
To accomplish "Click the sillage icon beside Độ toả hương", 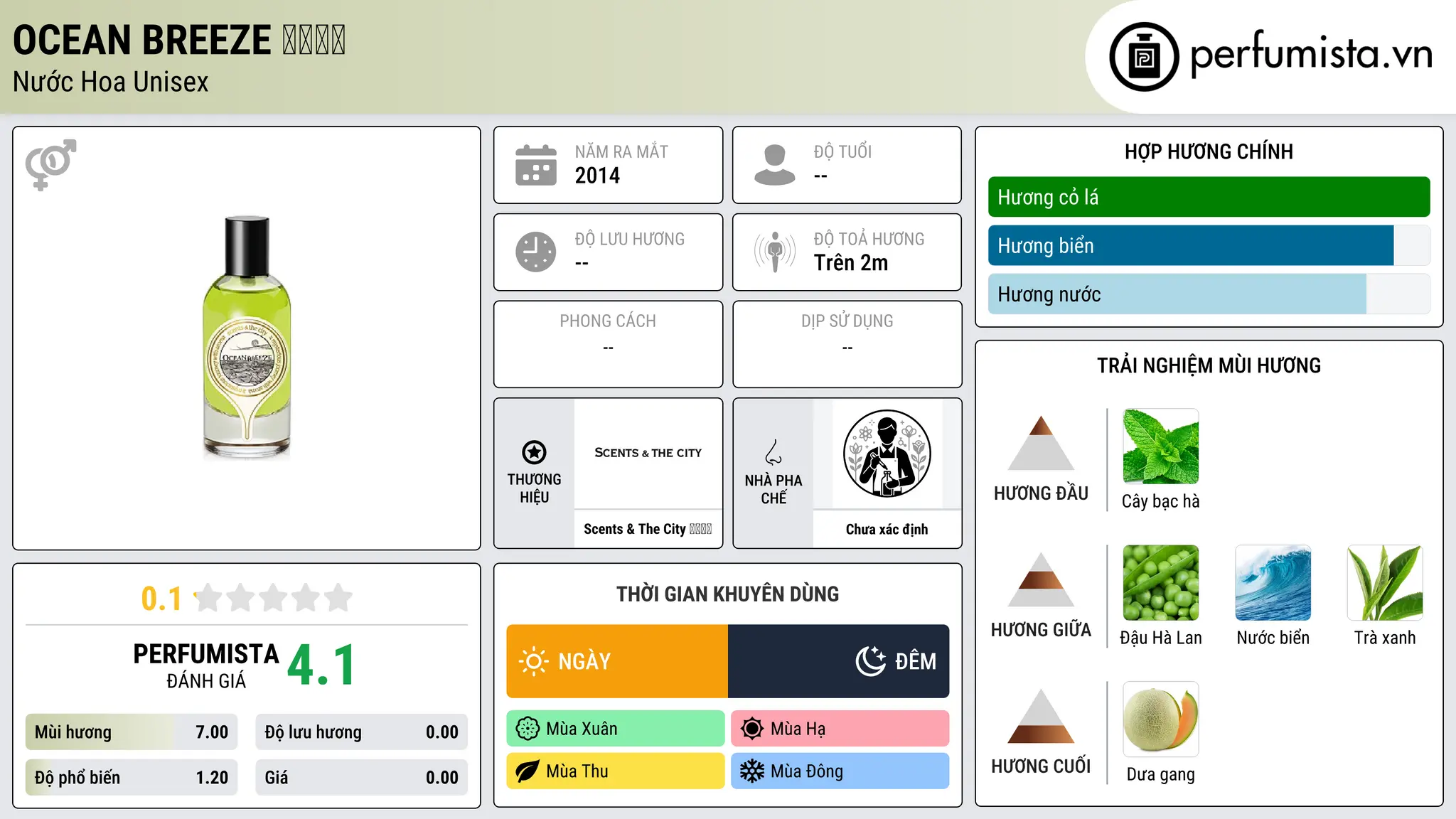I will [775, 252].
